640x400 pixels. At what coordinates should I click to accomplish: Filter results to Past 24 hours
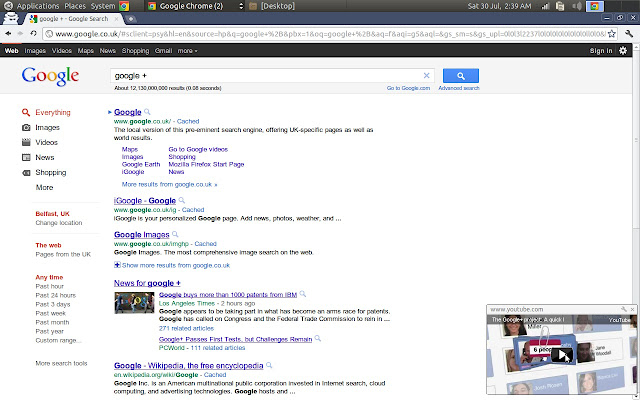pyautogui.click(x=56, y=295)
